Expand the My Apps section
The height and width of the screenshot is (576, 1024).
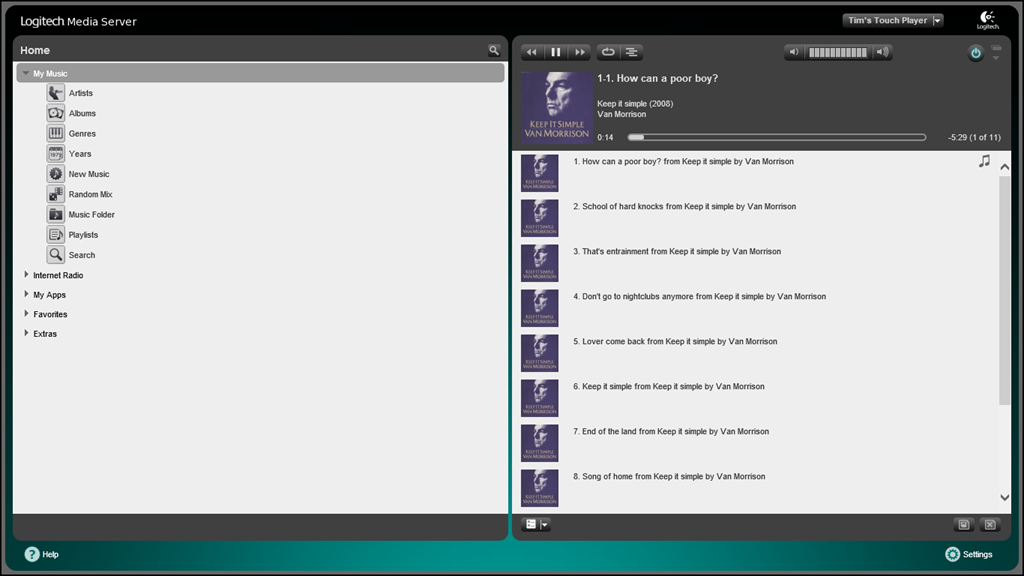pyautogui.click(x=26, y=295)
